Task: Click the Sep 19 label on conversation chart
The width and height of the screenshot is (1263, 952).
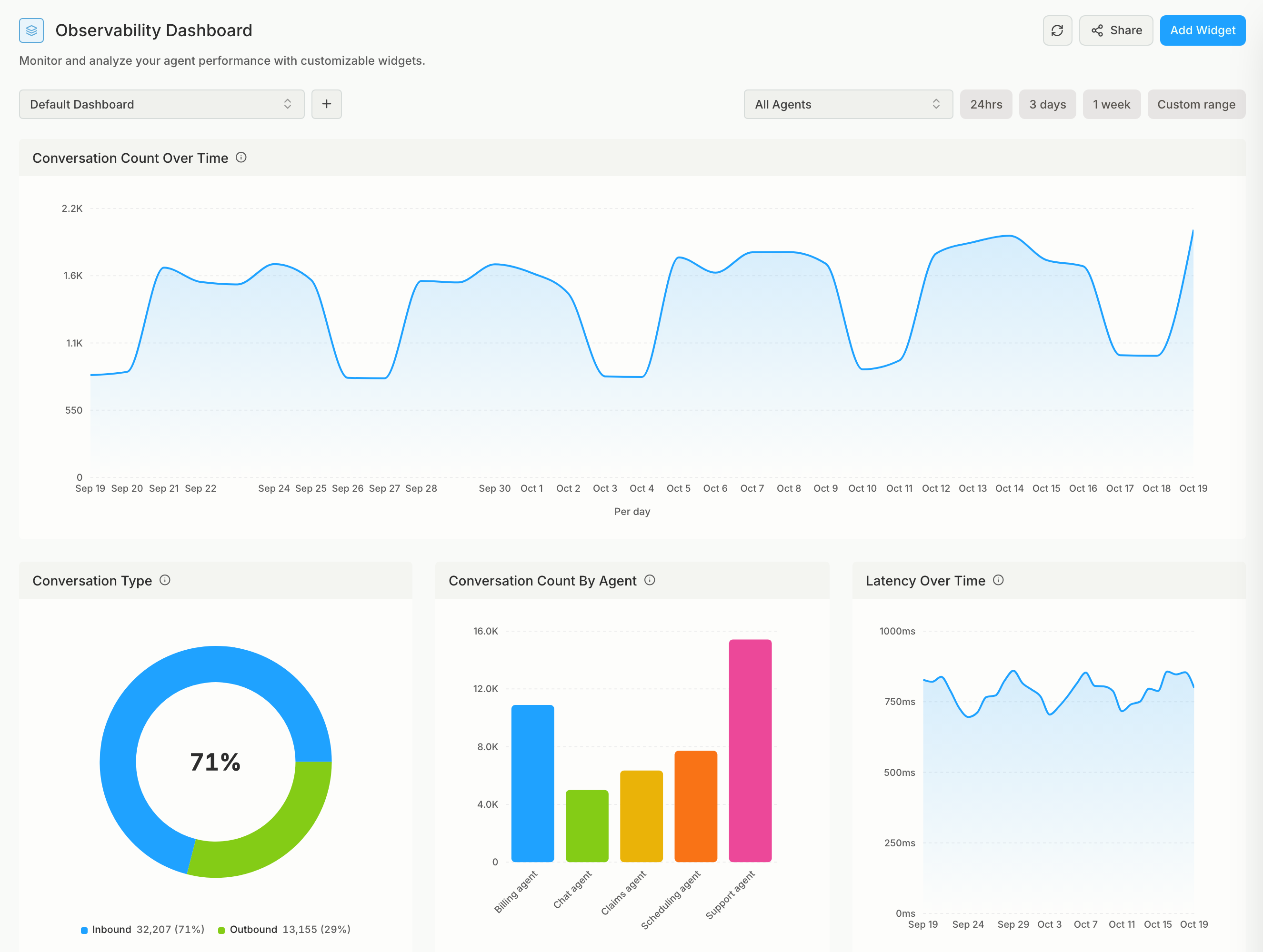Action: [x=90, y=488]
